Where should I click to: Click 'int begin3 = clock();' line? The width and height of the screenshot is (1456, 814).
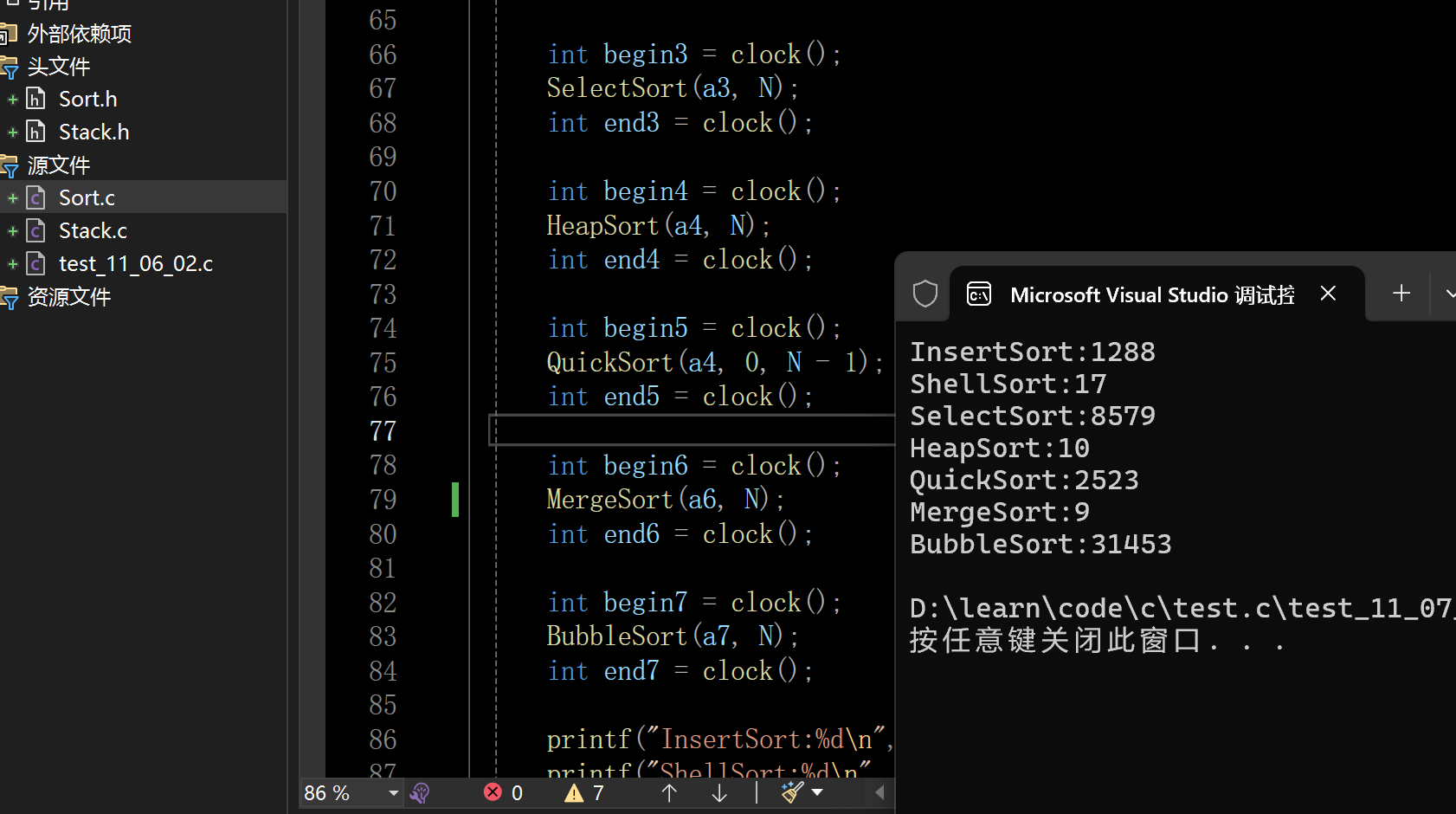tap(694, 55)
